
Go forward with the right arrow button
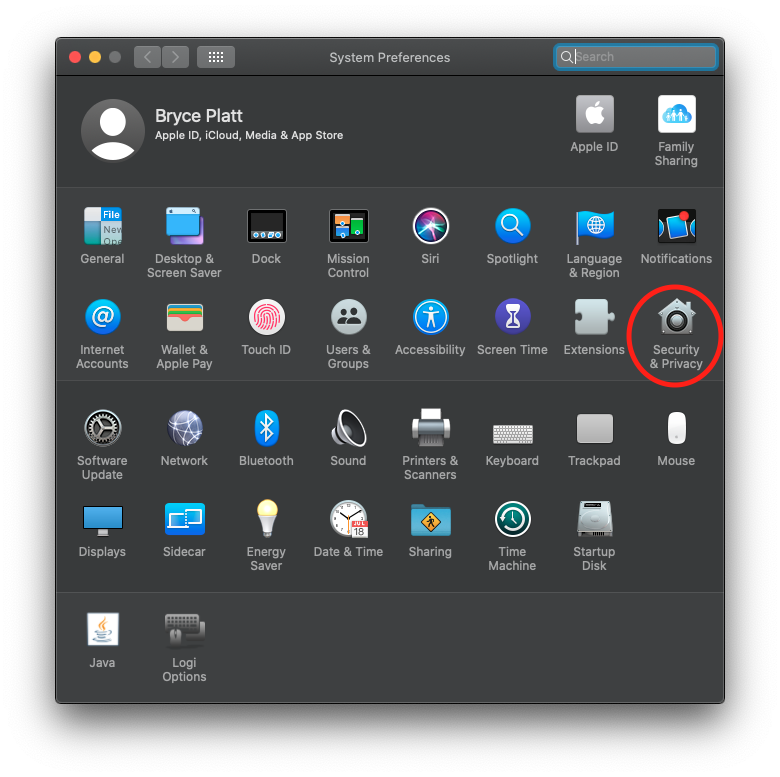pyautogui.click(x=175, y=57)
